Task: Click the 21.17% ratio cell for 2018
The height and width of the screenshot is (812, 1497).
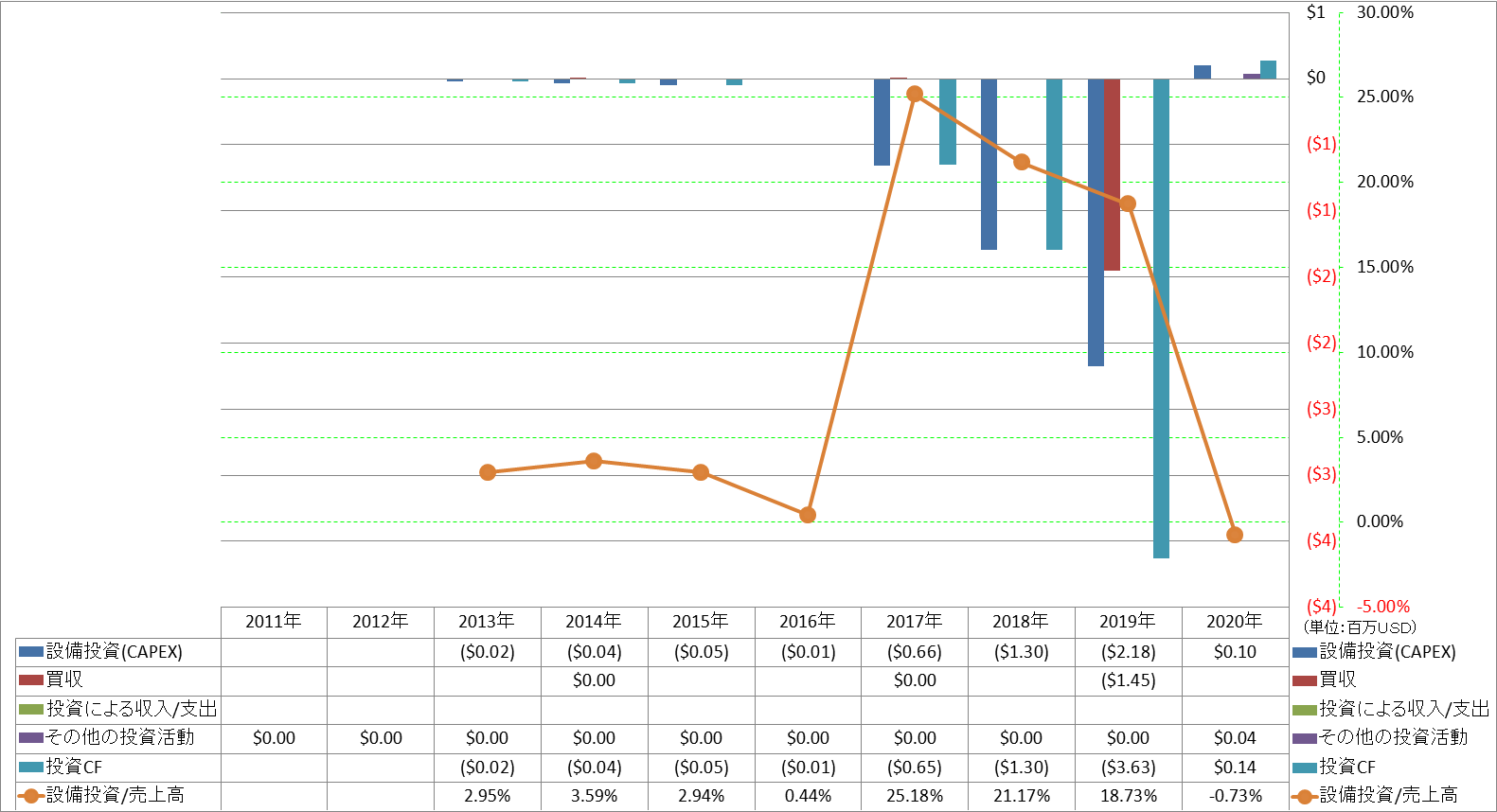Action: click(1021, 796)
